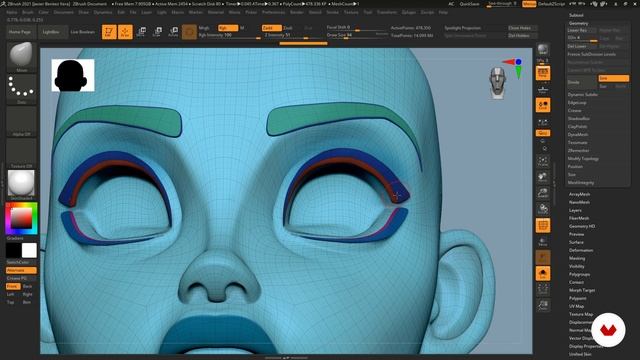Open the Texture Off selector

[x=21, y=153]
